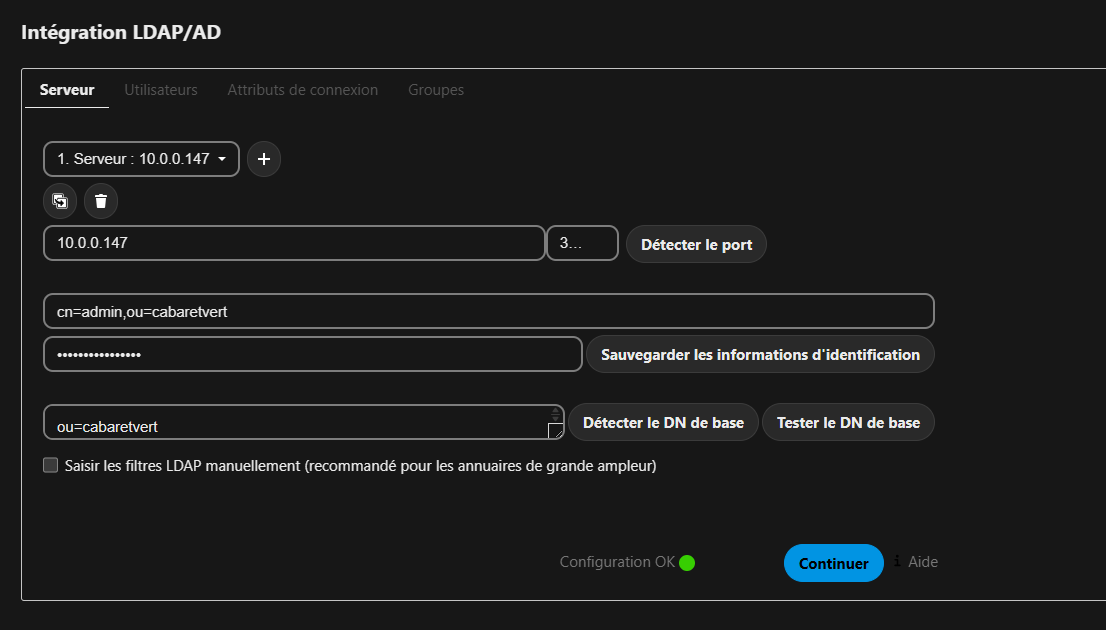This screenshot has width=1106, height=630.
Task: Click the Aide info icon
Action: point(897,561)
